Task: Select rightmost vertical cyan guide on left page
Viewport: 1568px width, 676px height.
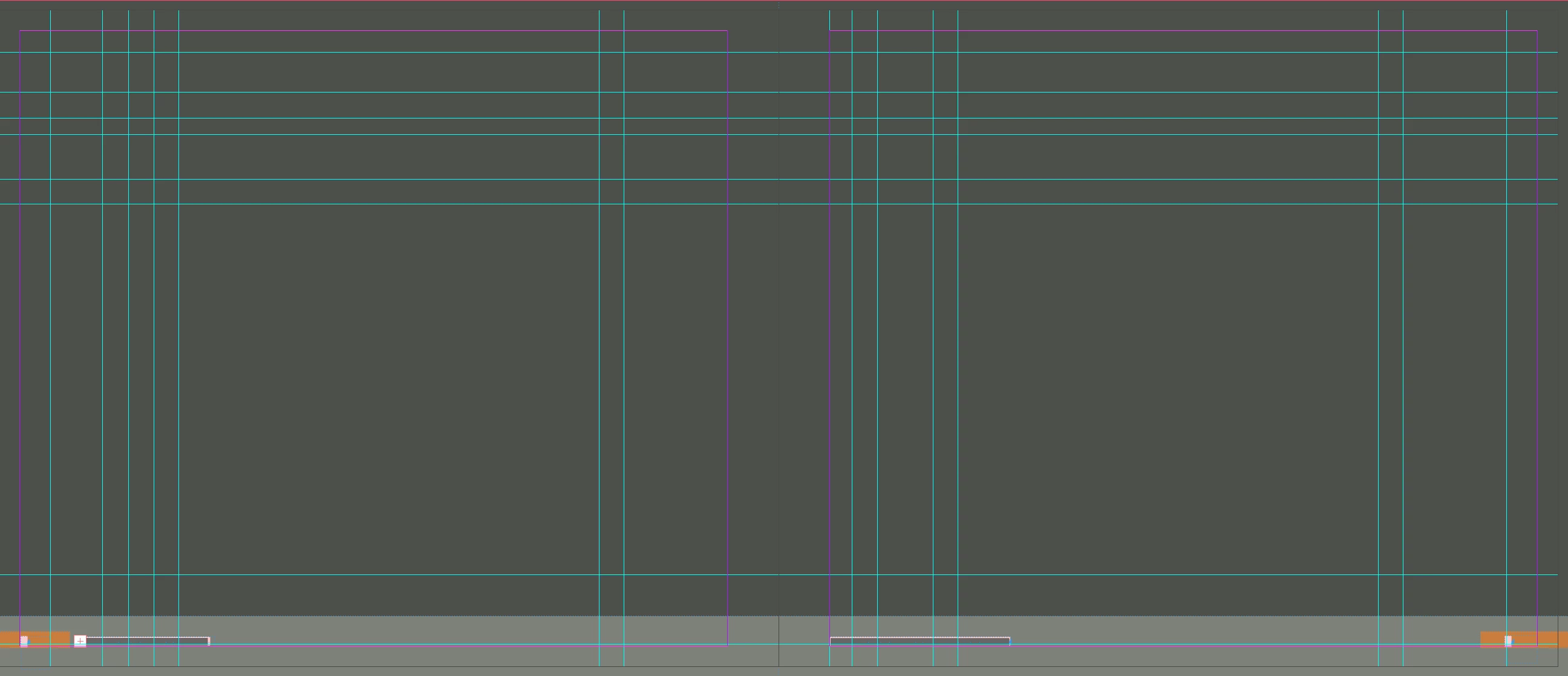Action: [x=624, y=365]
